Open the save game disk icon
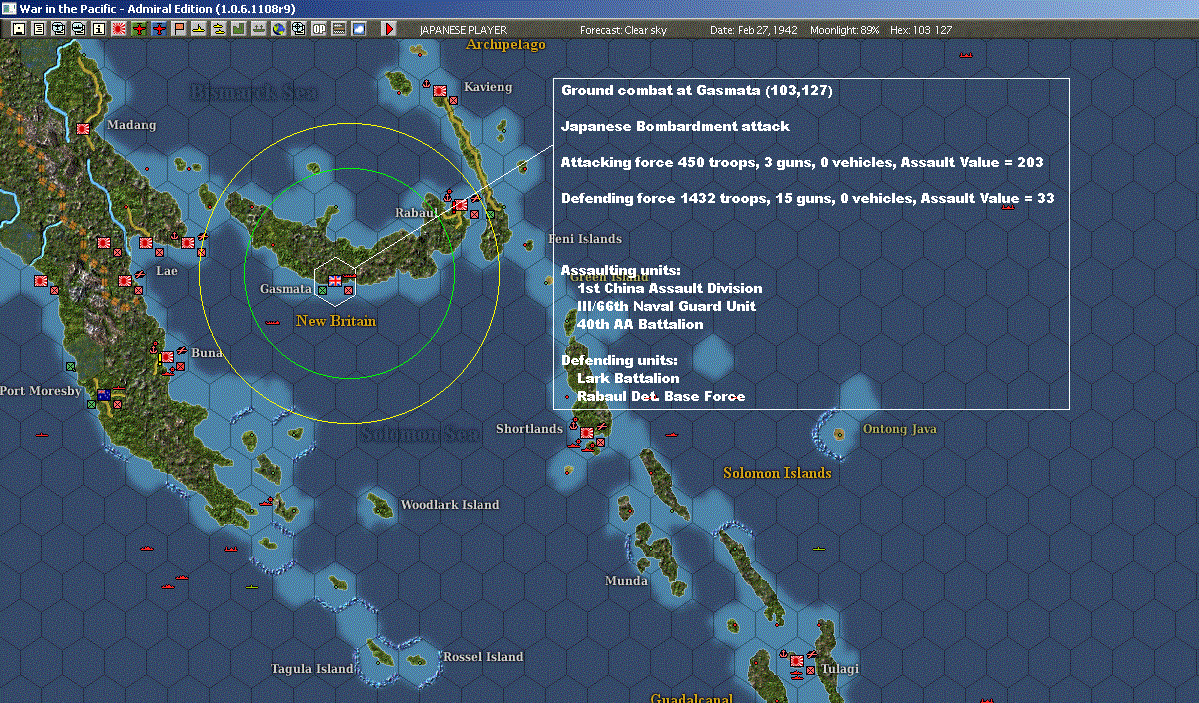The image size is (1199, 703). (x=19, y=29)
